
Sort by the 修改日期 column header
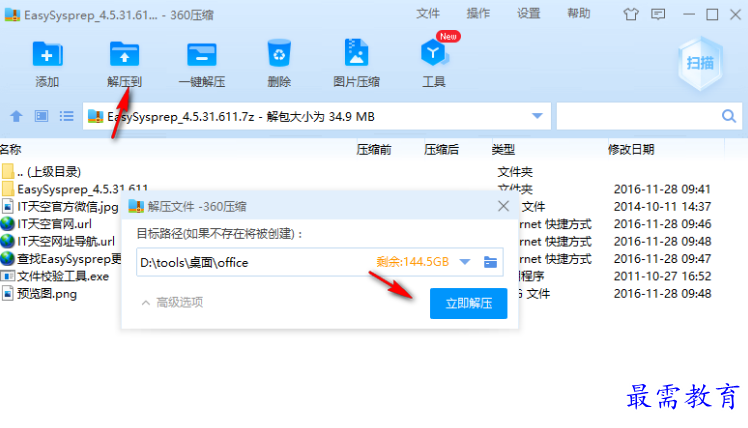coord(631,149)
